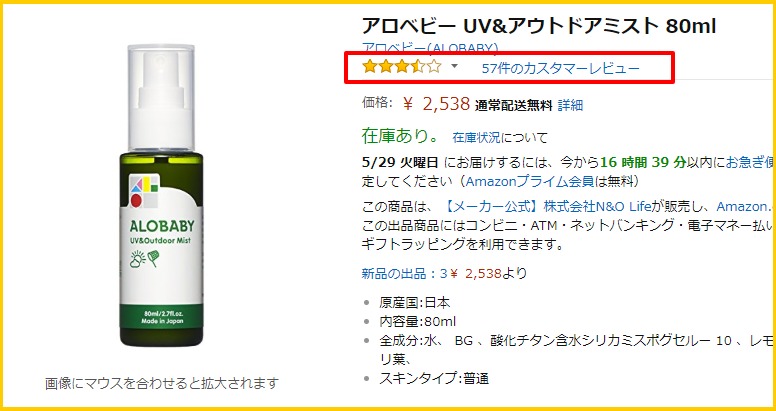Image resolution: width=776 pixels, height=411 pixels.
Task: Click the spray pump cap of bottle
Action: (161, 97)
